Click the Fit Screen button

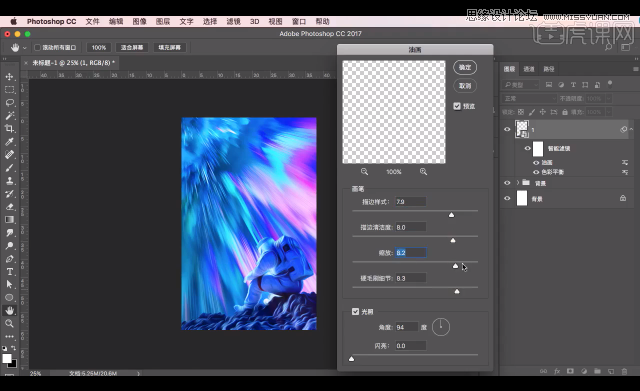[x=132, y=47]
